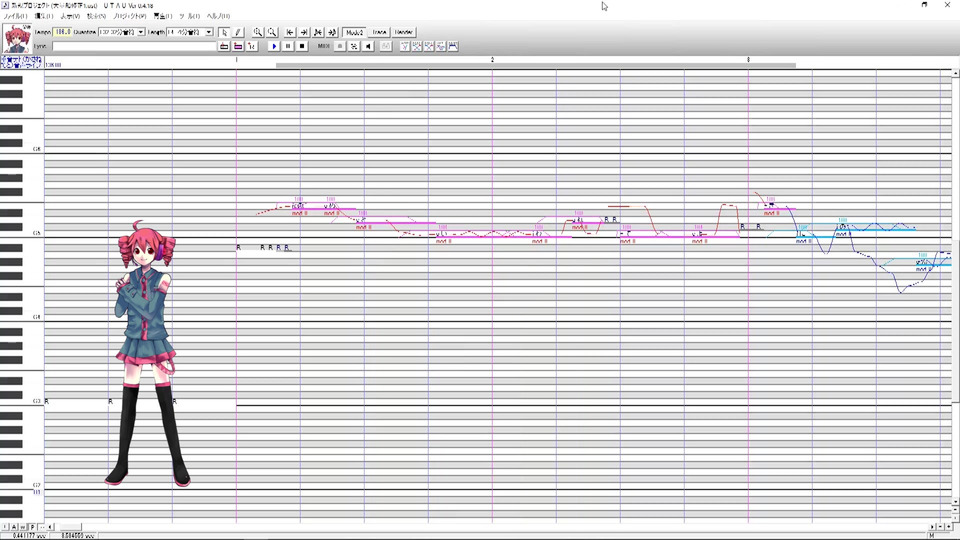Open the fourth menu bar item
Screen dimensions: 960x540
click(x=96, y=16)
